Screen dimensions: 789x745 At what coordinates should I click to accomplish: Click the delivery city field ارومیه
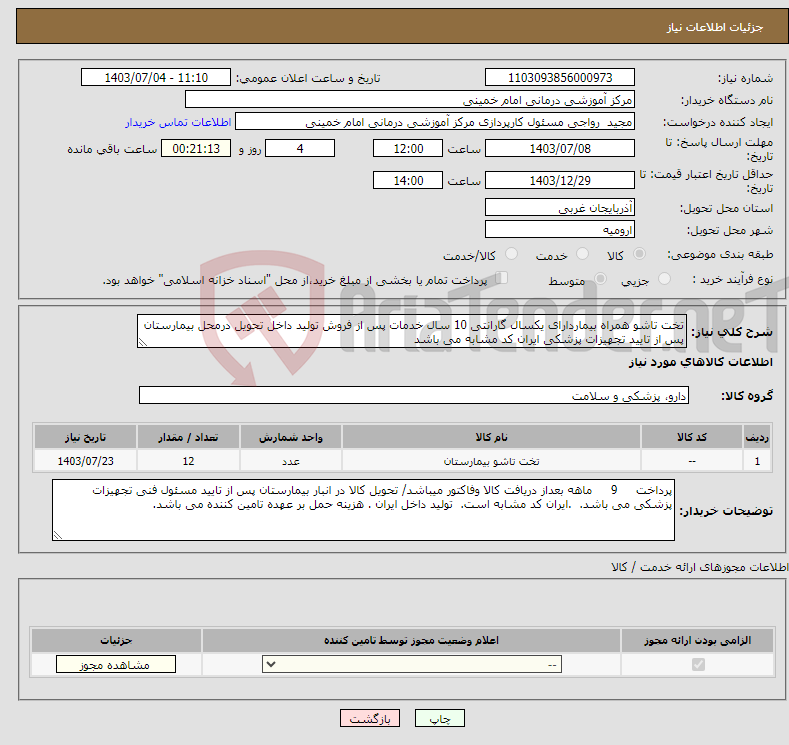(x=560, y=229)
